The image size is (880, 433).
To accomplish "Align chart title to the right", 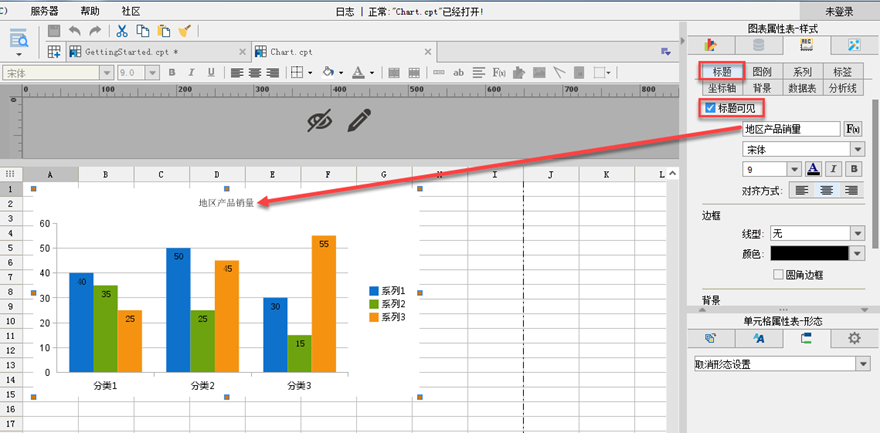I will pyautogui.click(x=851, y=190).
